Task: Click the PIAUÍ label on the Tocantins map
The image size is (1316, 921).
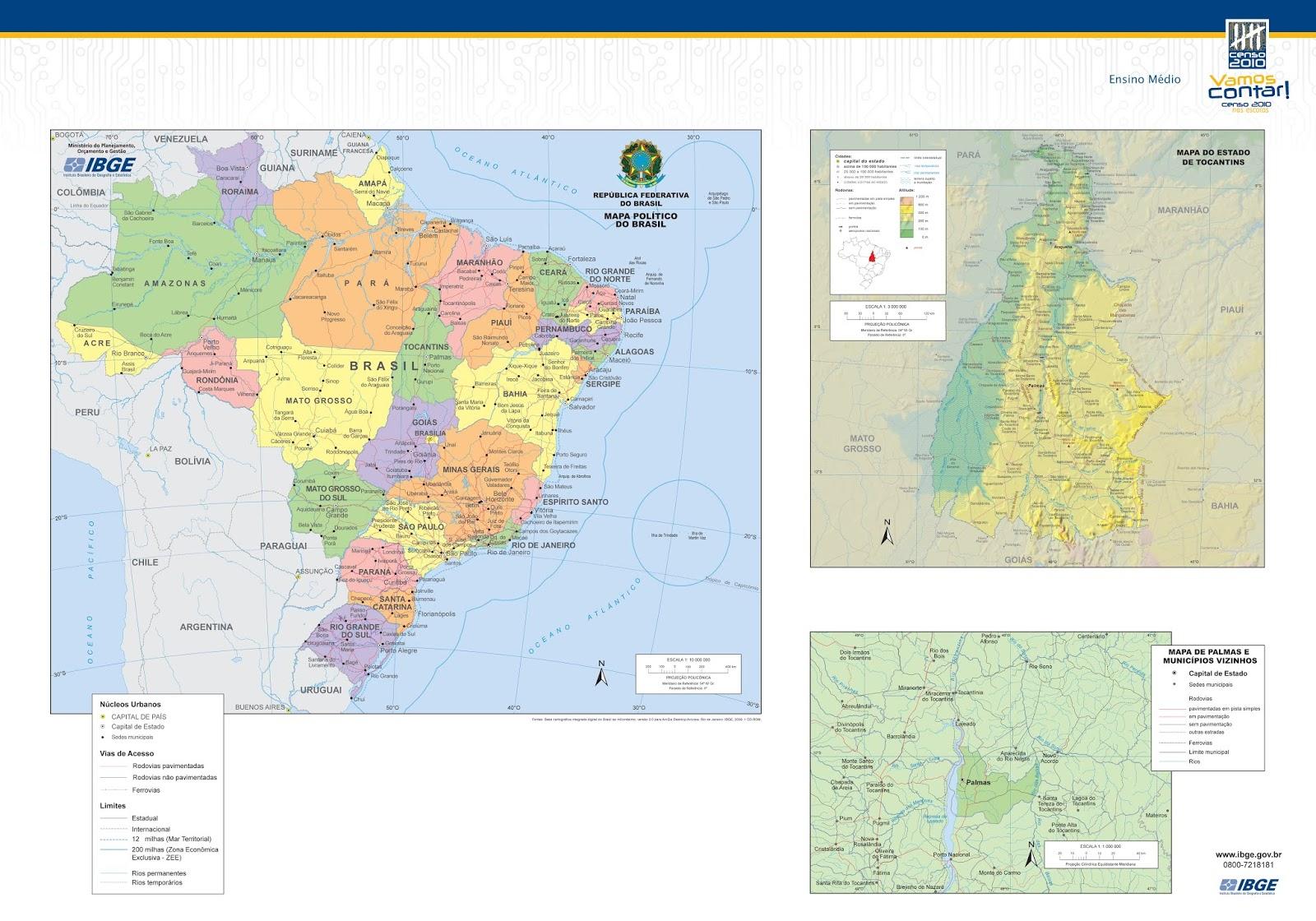Action: point(1231,309)
